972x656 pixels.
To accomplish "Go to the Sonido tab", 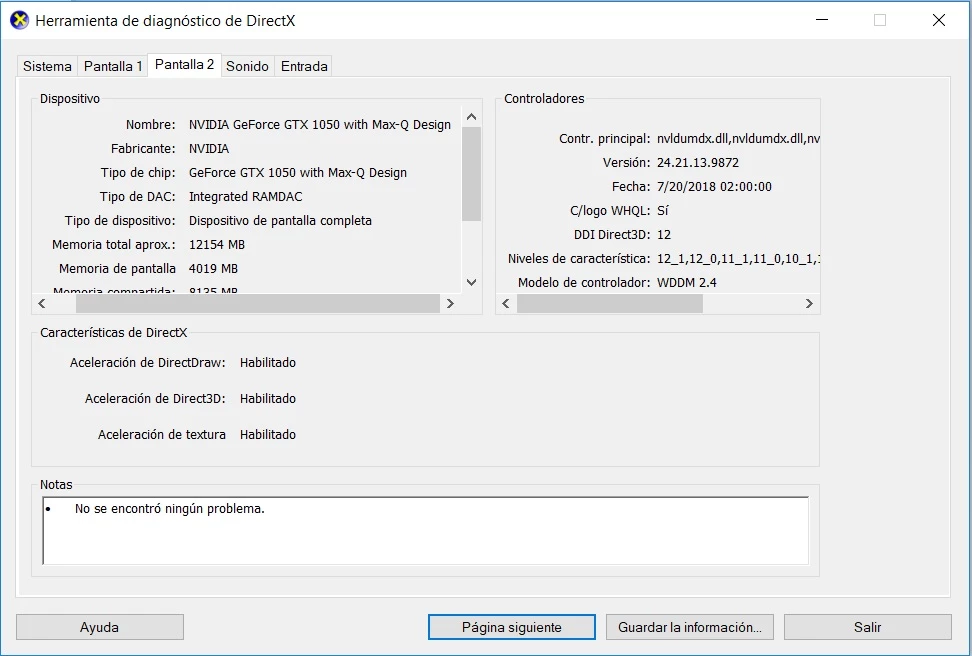I will click(247, 66).
